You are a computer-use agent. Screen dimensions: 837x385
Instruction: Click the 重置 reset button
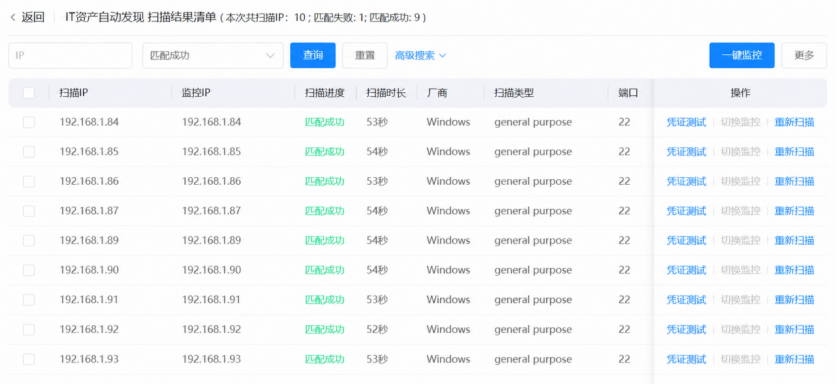365,56
